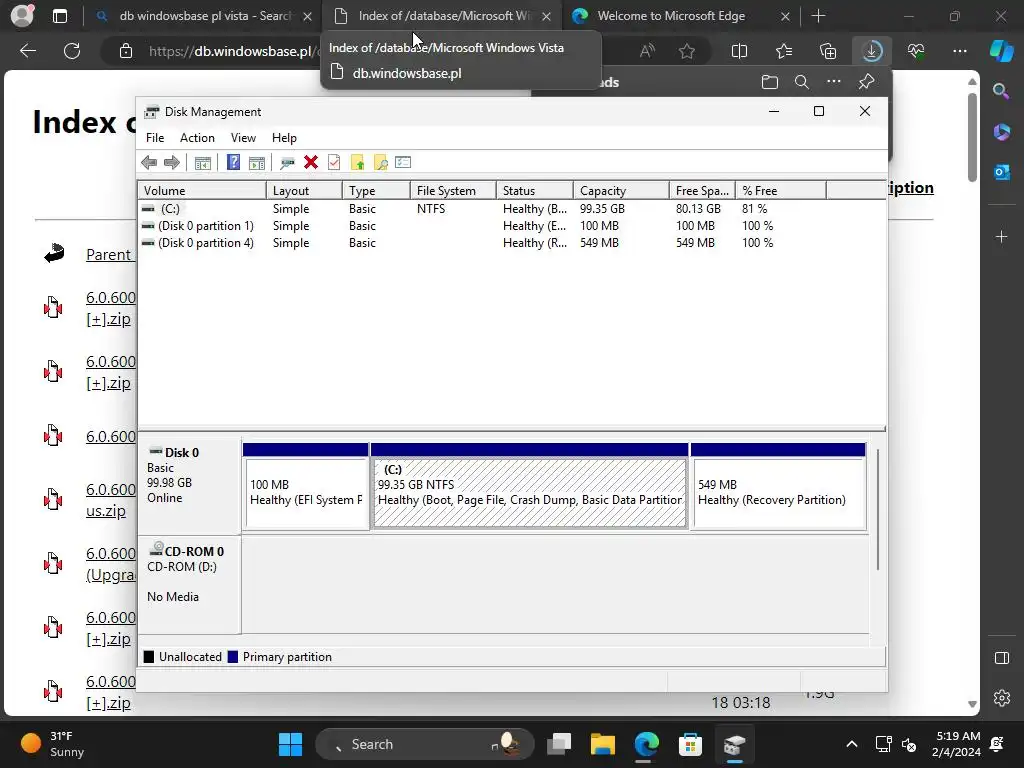
Task: Click the folder with green arrow toolbar icon
Action: pos(357,163)
